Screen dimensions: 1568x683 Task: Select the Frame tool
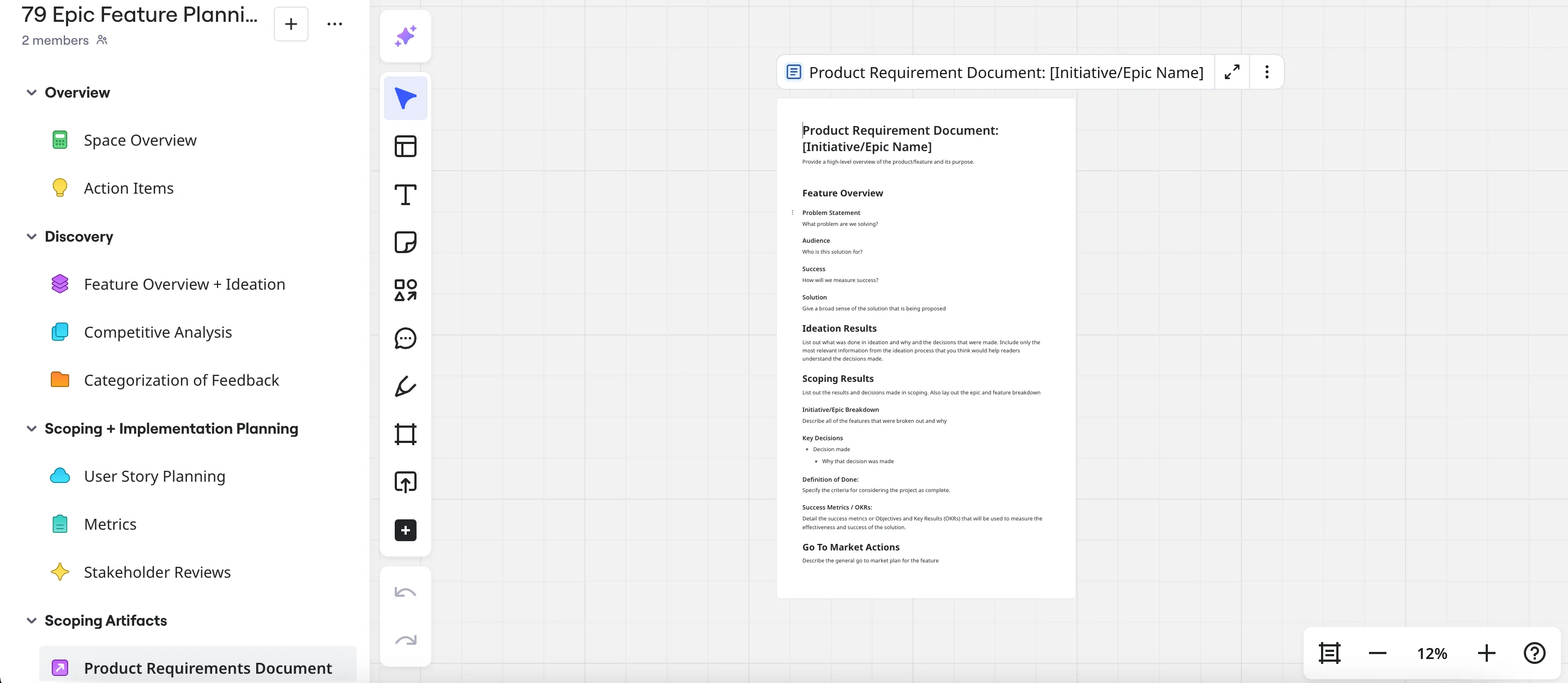coord(406,434)
